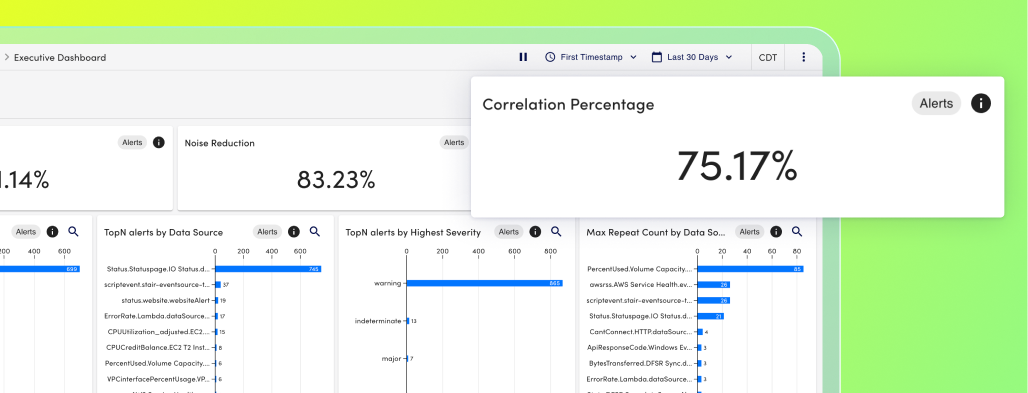Click the 83.23% noise reduction value

pos(336,179)
